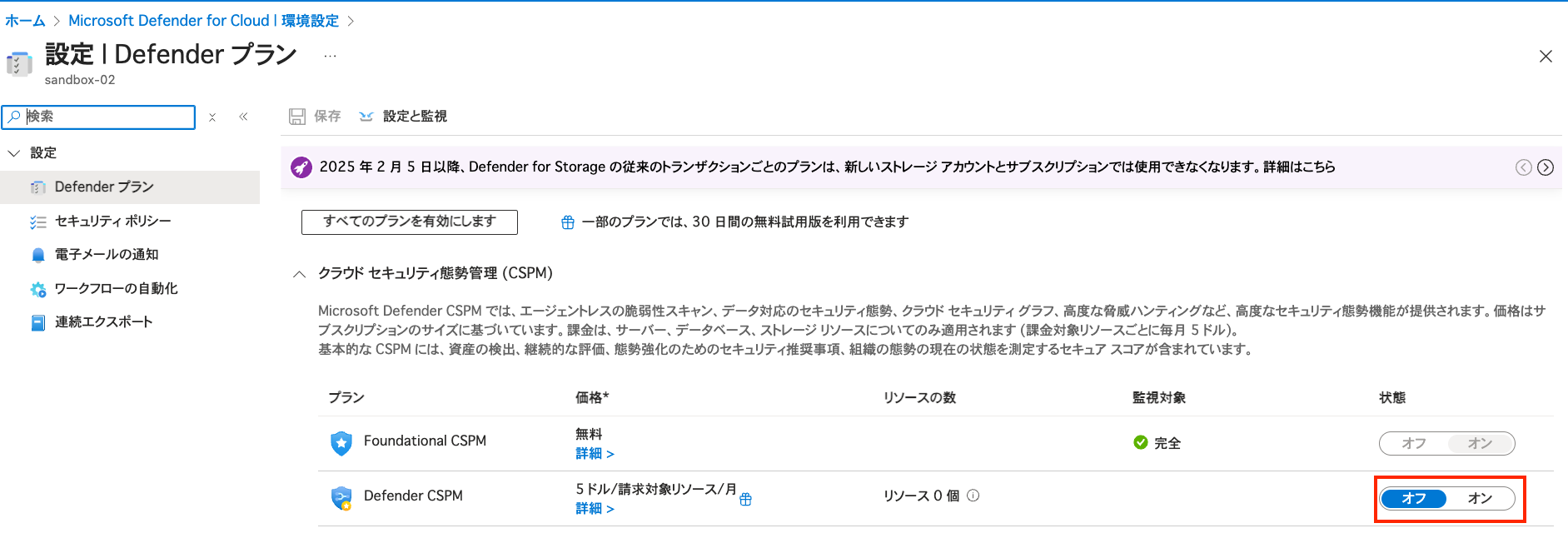1568x558 pixels.
Task: Open 詳細 link under Defender CSPM price
Action: [x=595, y=509]
